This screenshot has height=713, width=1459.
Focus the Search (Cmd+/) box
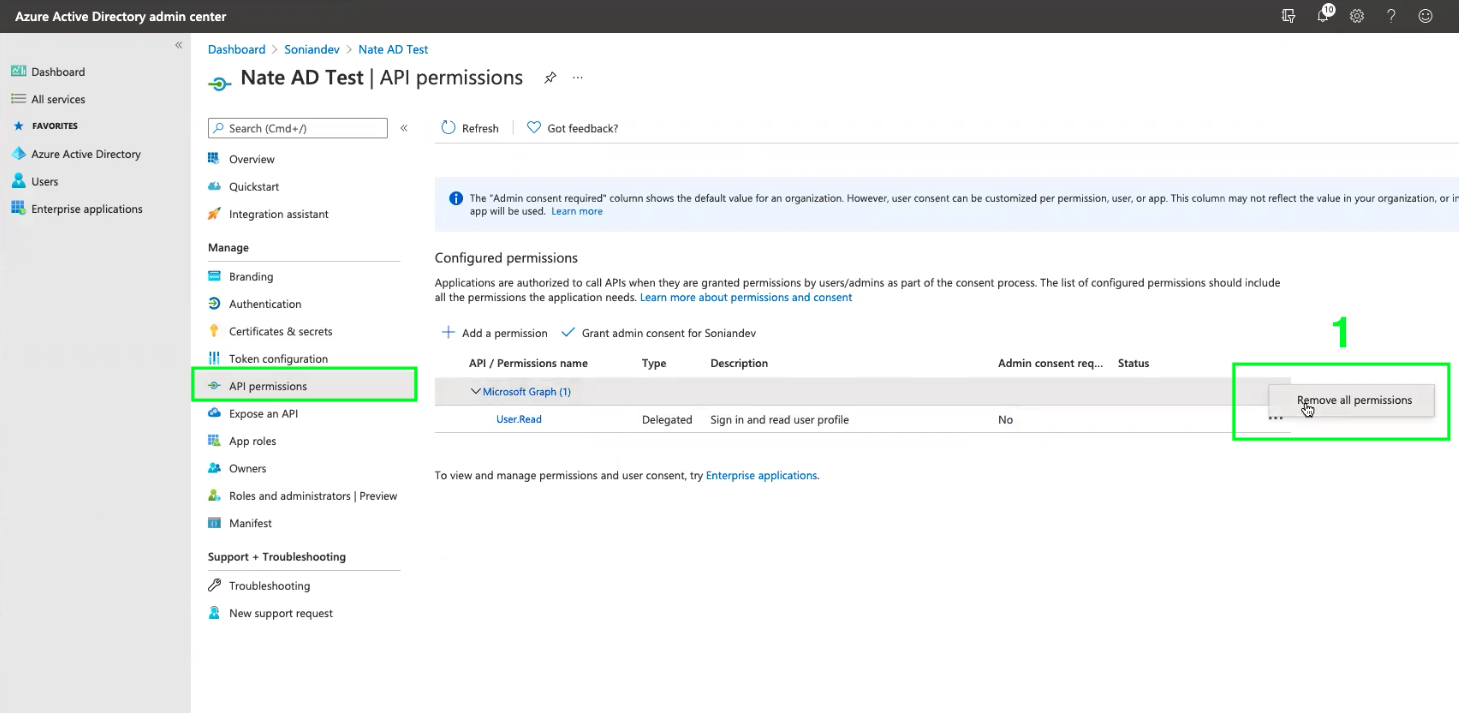pos(298,128)
